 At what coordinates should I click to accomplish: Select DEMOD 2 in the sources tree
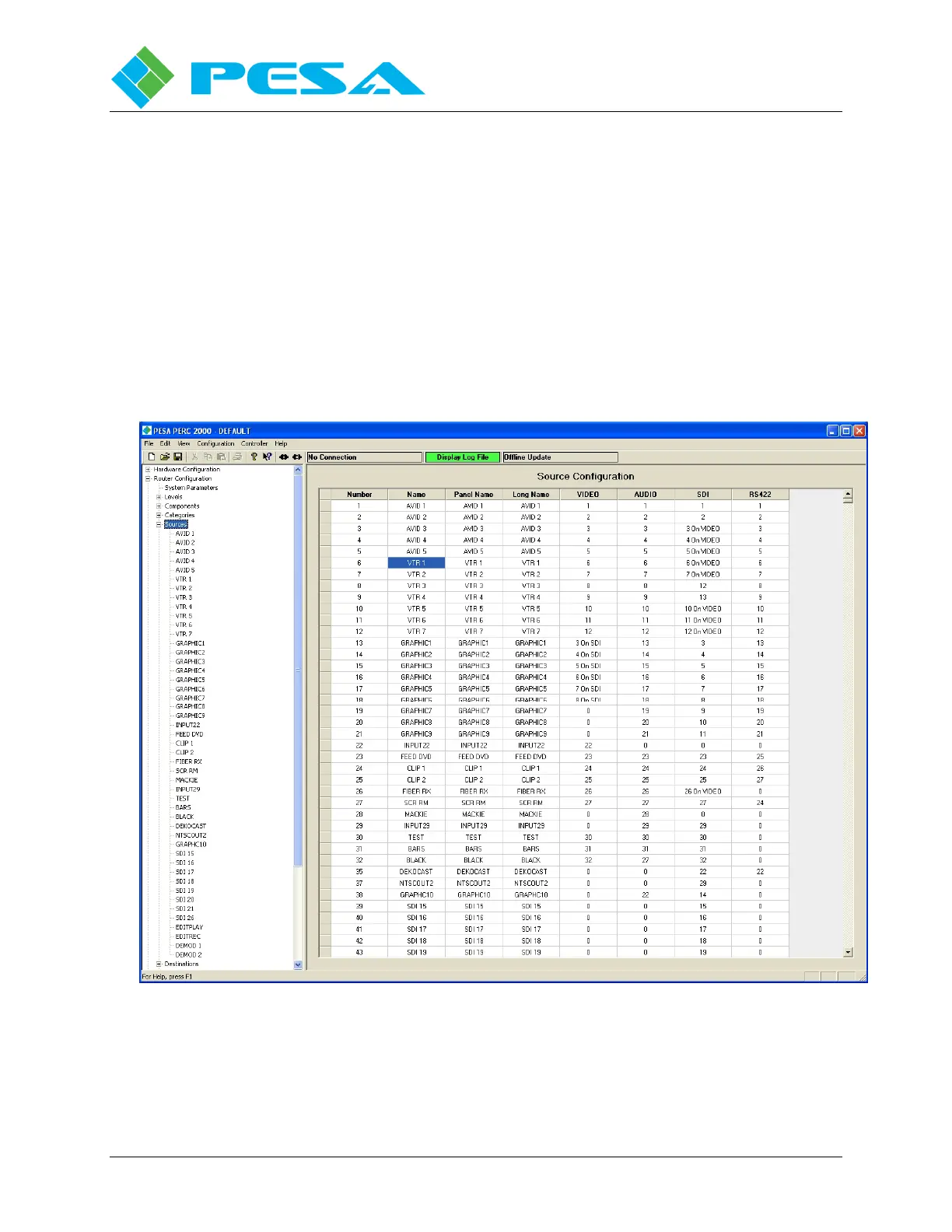(x=188, y=955)
